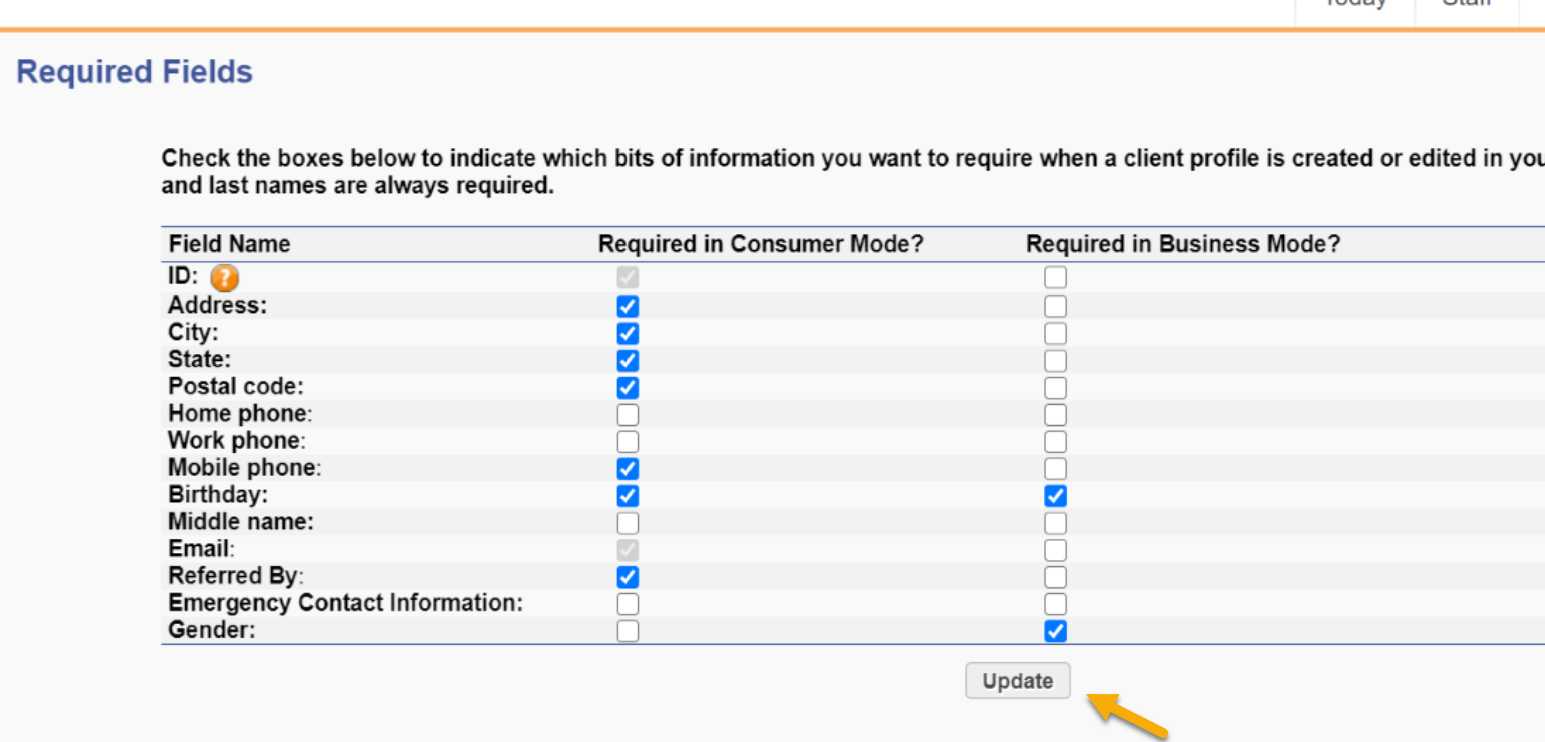
Task: Check Address required in Business Mode
Action: (1055, 306)
